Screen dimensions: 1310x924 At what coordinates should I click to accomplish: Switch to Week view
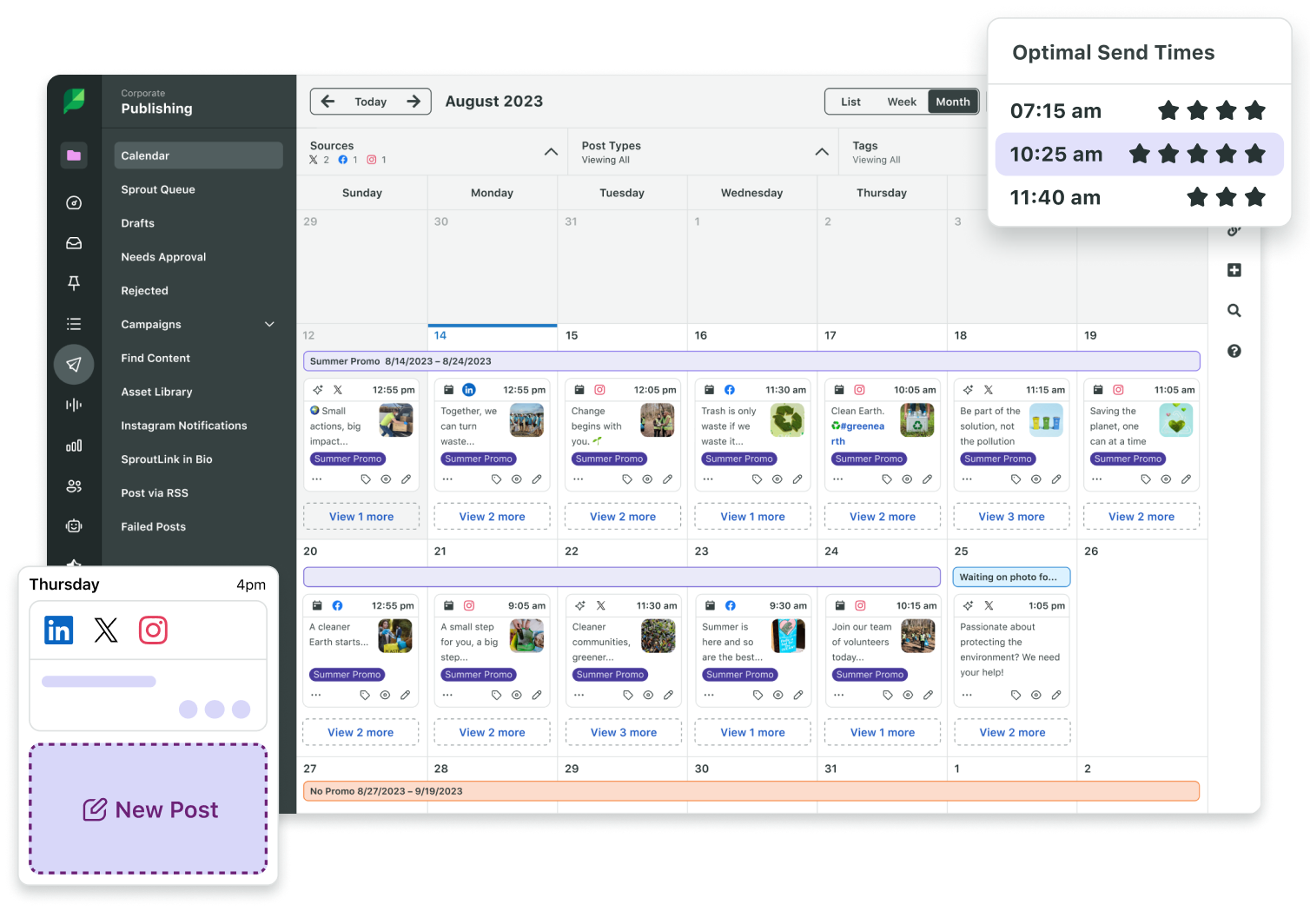point(902,102)
